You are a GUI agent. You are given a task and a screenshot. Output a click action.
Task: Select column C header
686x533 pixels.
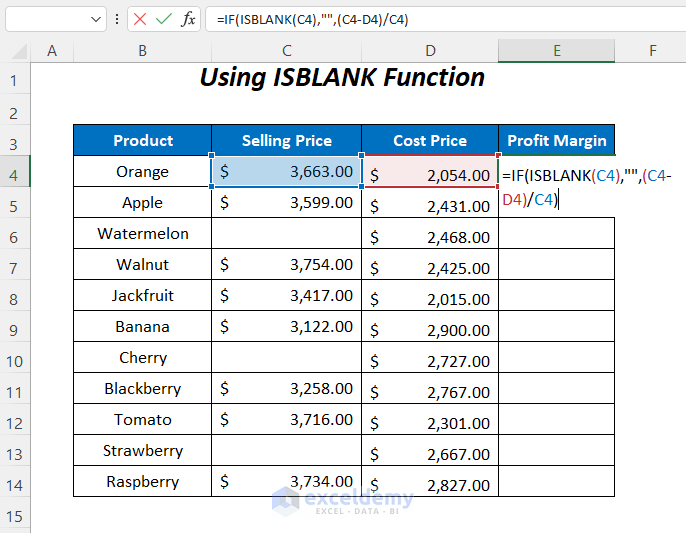[x=287, y=51]
